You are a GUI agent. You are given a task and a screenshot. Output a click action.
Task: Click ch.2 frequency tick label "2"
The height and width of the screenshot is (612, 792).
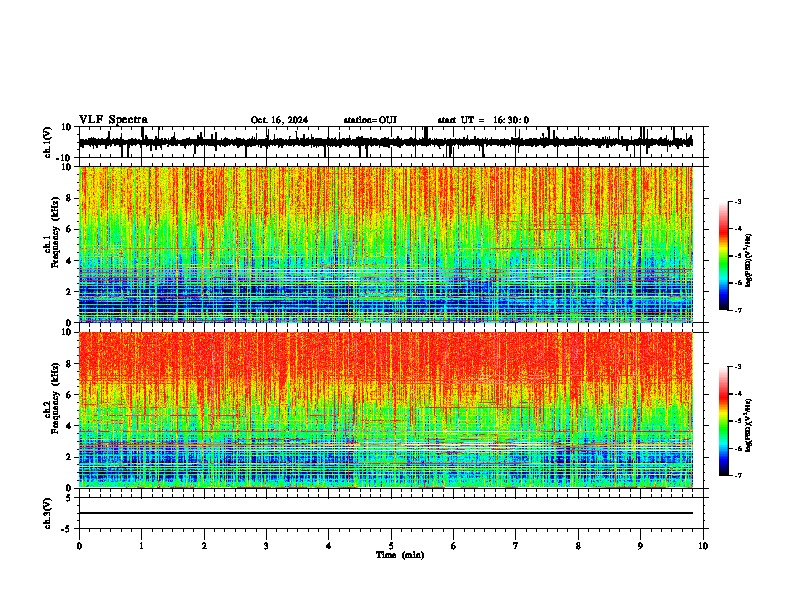[x=70, y=457]
